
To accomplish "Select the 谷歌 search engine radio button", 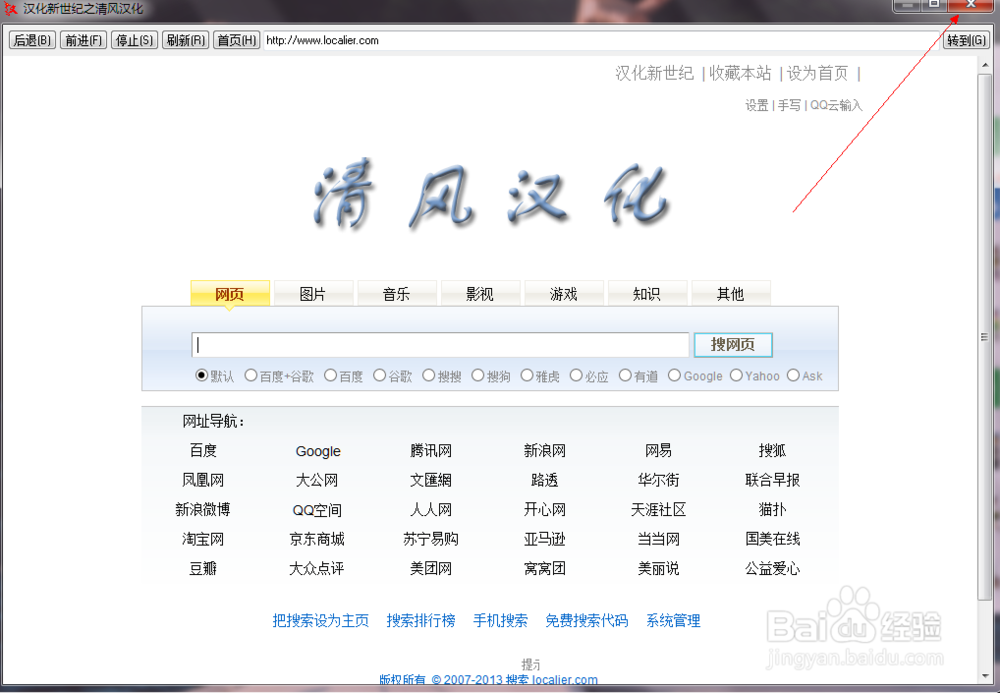I will coord(379,376).
